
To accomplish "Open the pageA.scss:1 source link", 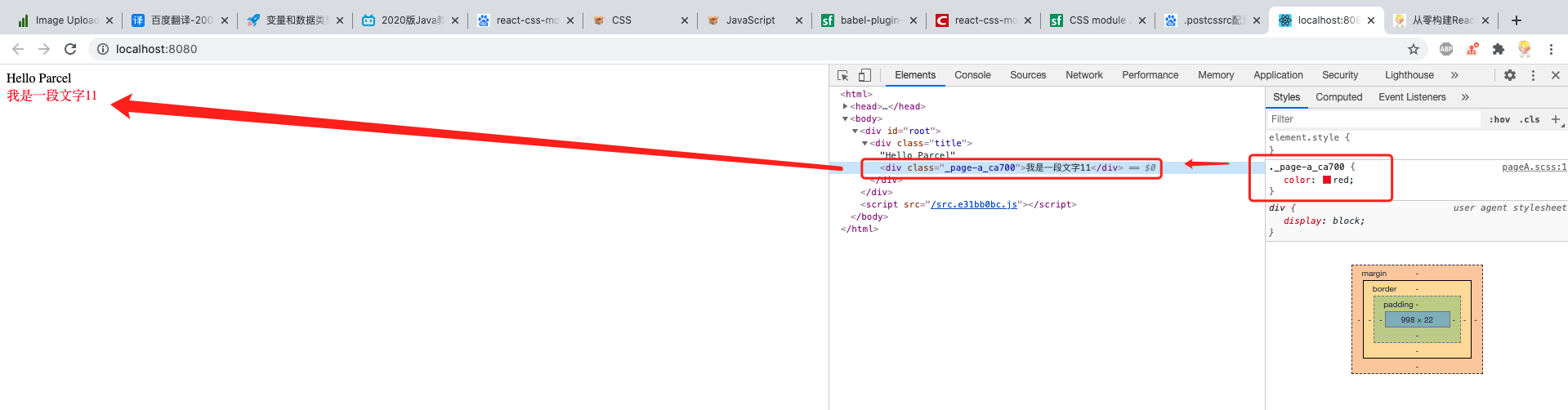I will point(1534,167).
